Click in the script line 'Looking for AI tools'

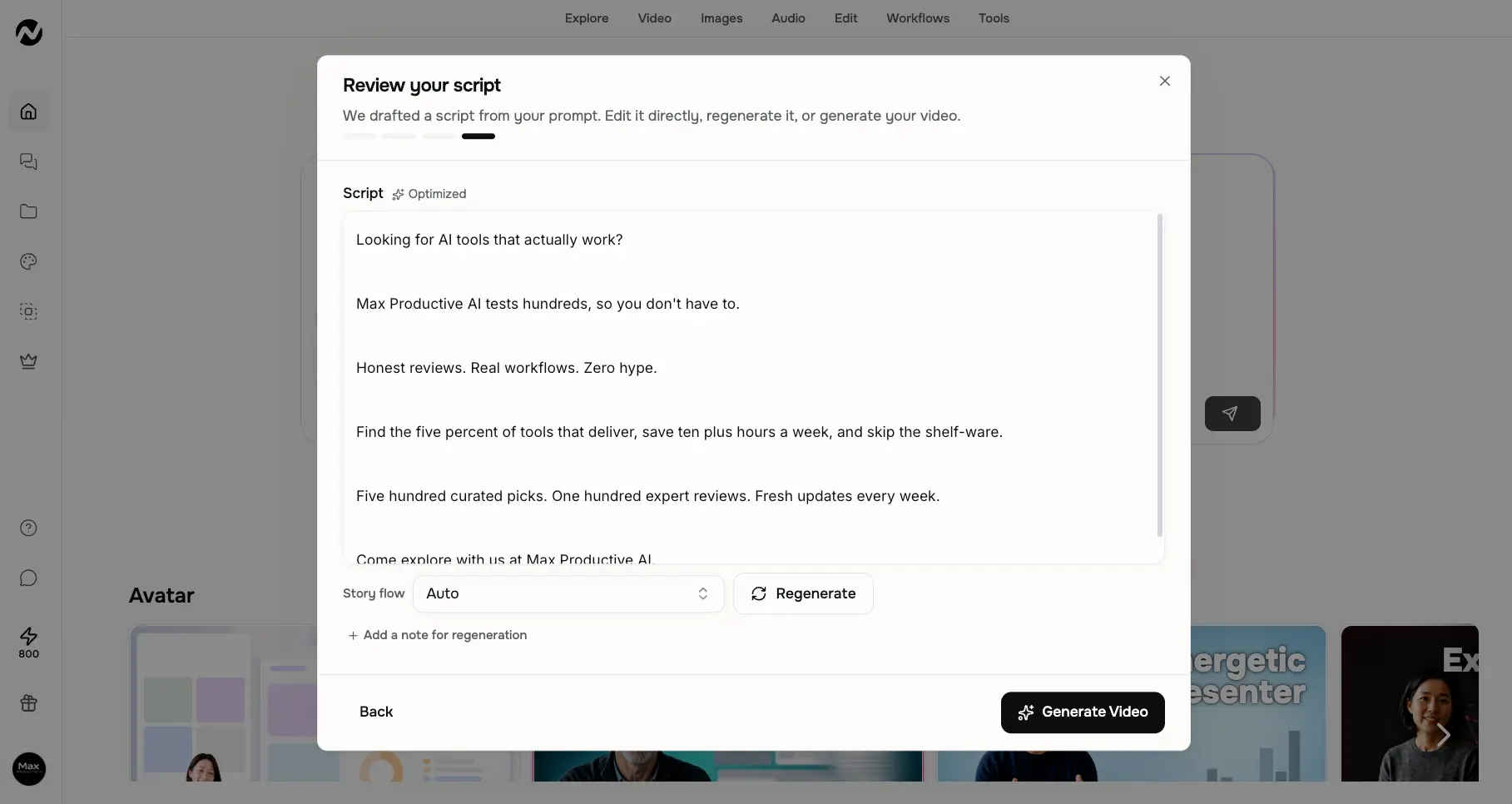[x=489, y=240]
